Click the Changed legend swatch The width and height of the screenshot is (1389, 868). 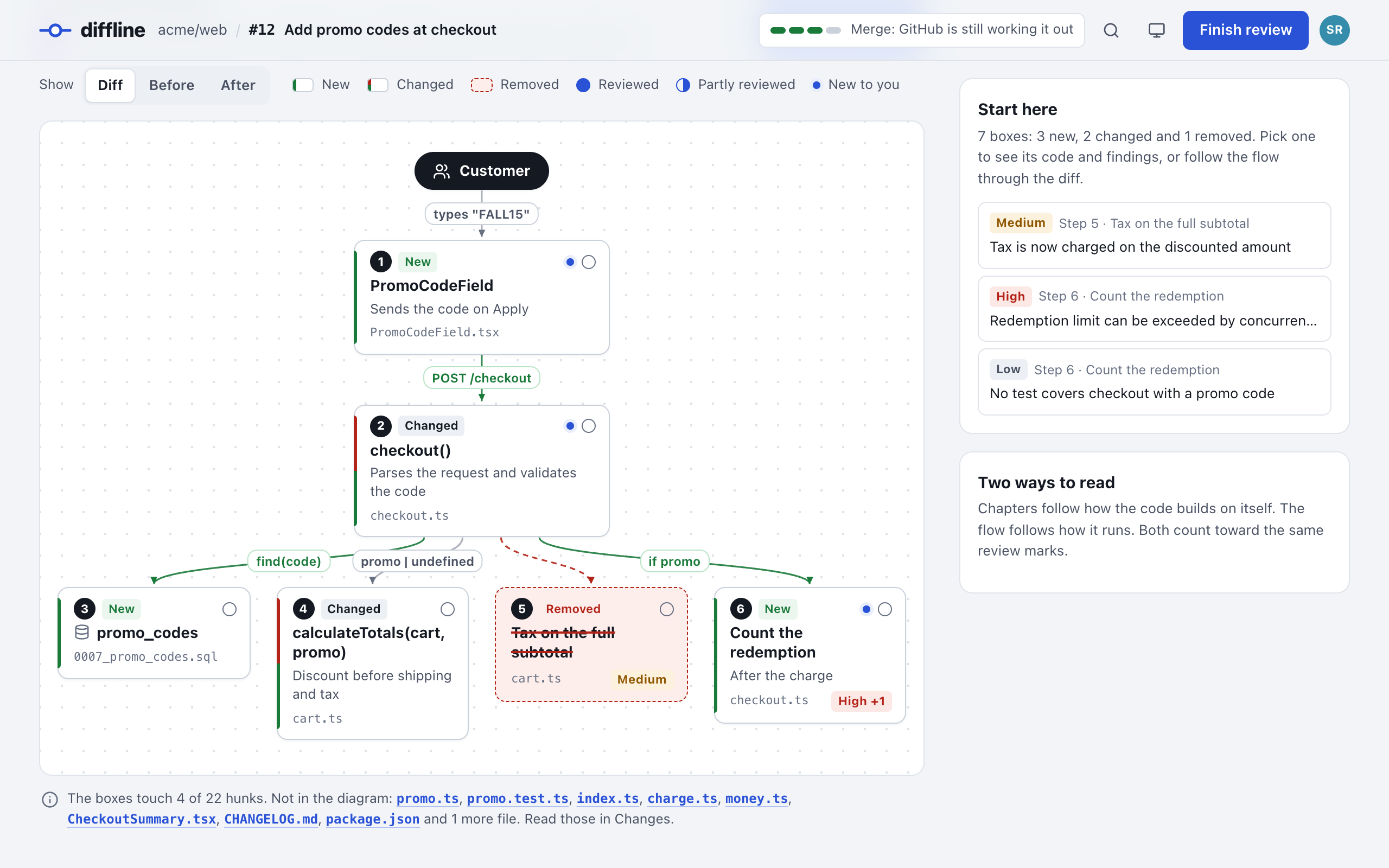[378, 85]
